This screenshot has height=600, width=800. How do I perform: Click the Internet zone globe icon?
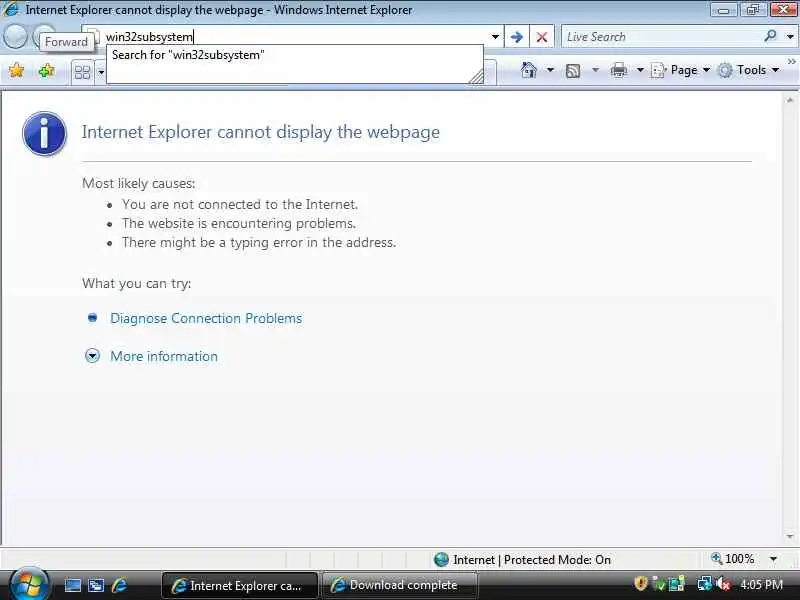pyautogui.click(x=441, y=559)
